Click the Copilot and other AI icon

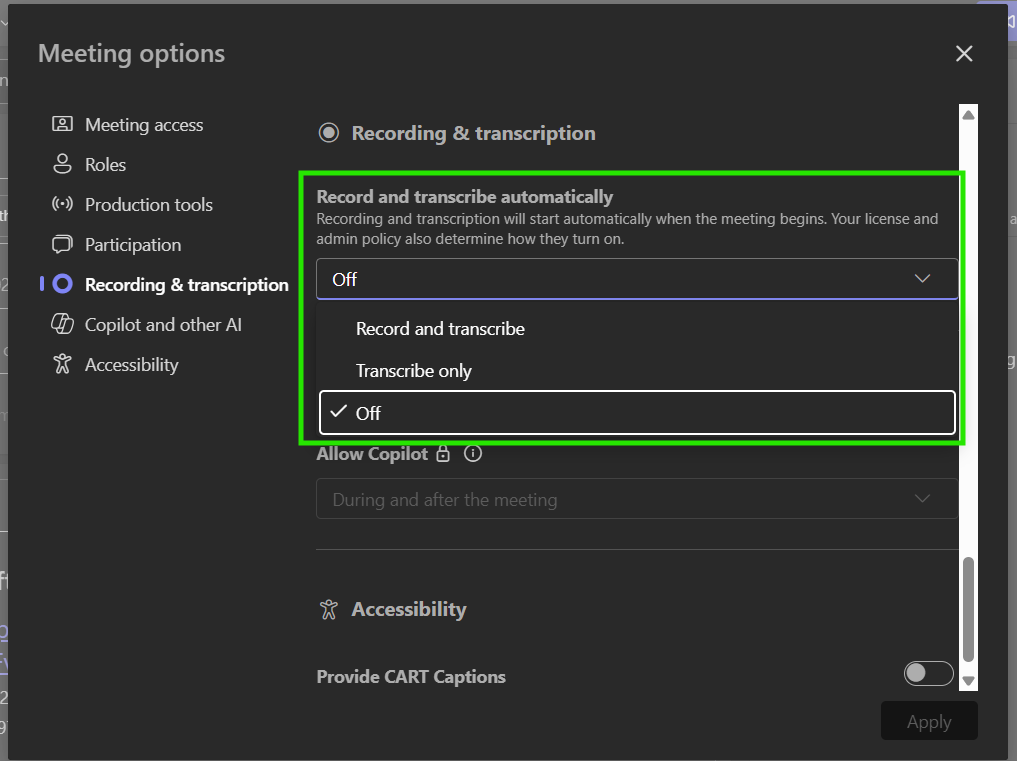pos(62,324)
